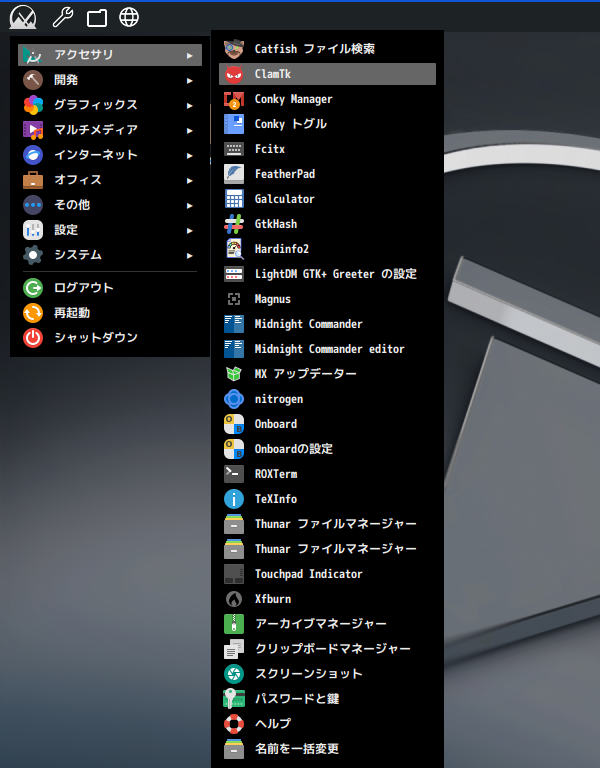This screenshot has height=768, width=600.
Task: Click the TeXInfo info icon
Action: point(234,499)
